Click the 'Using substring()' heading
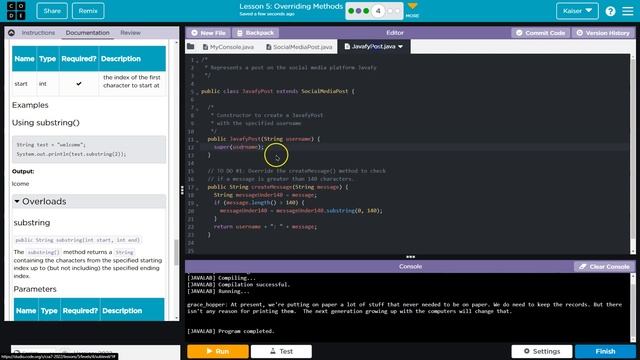Image resolution: width=640 pixels, height=360 pixels. pyautogui.click(x=46, y=122)
